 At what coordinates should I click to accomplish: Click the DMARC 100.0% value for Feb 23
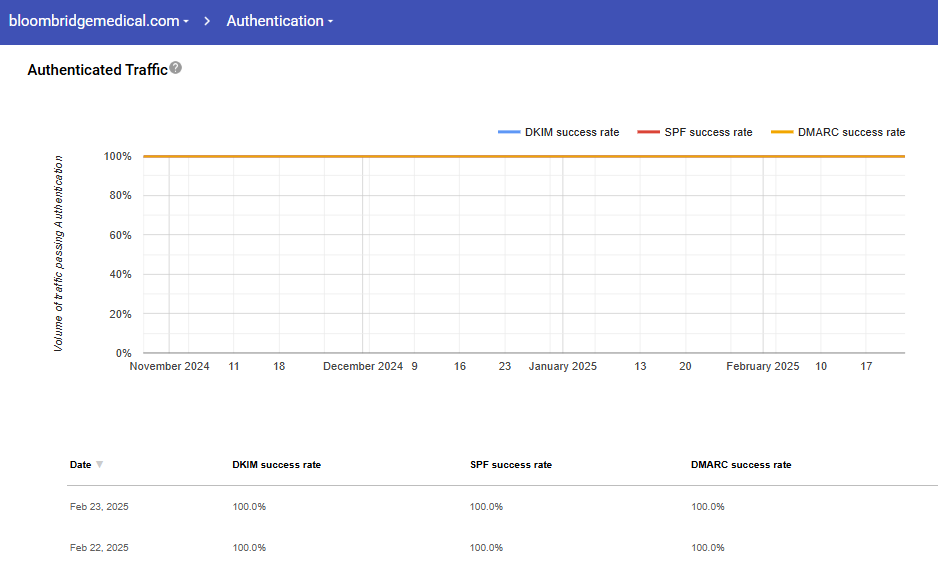coord(707,507)
